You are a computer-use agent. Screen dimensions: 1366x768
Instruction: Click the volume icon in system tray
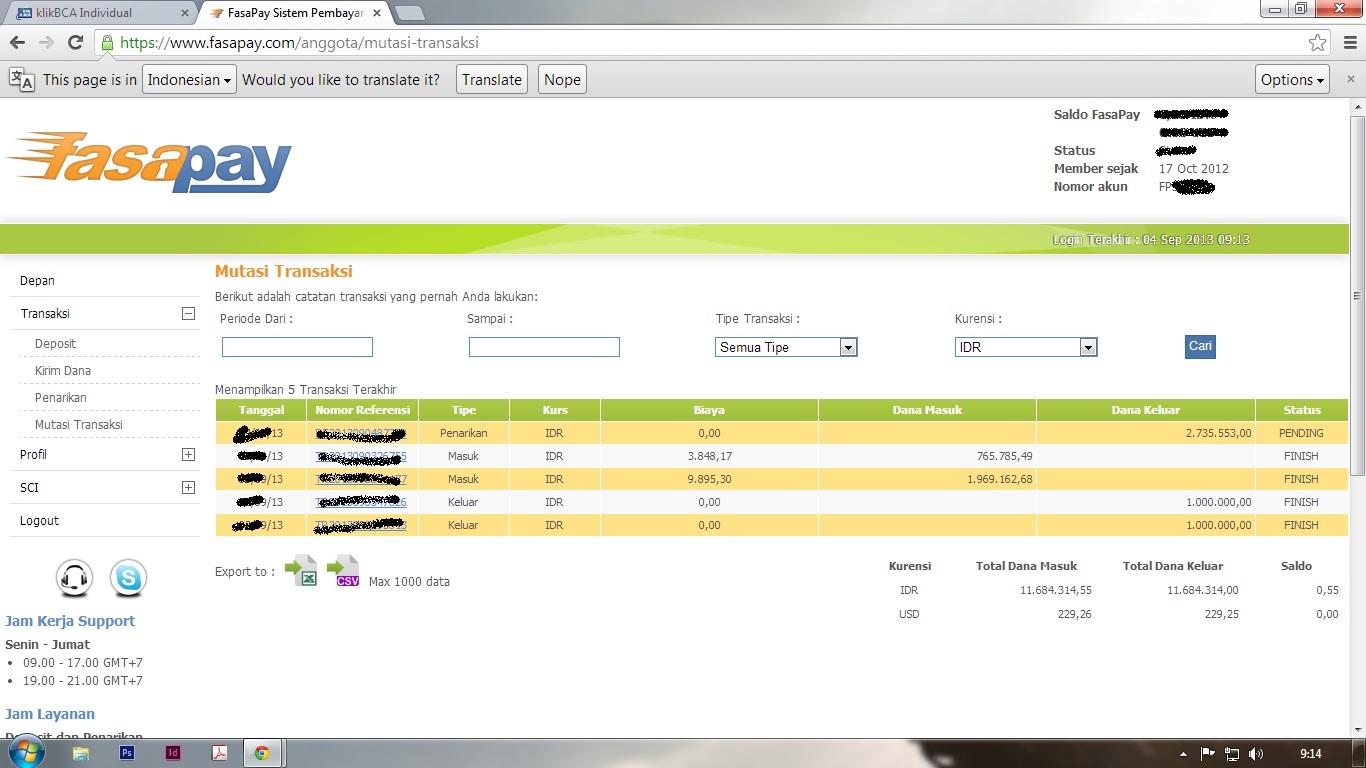[1256, 754]
